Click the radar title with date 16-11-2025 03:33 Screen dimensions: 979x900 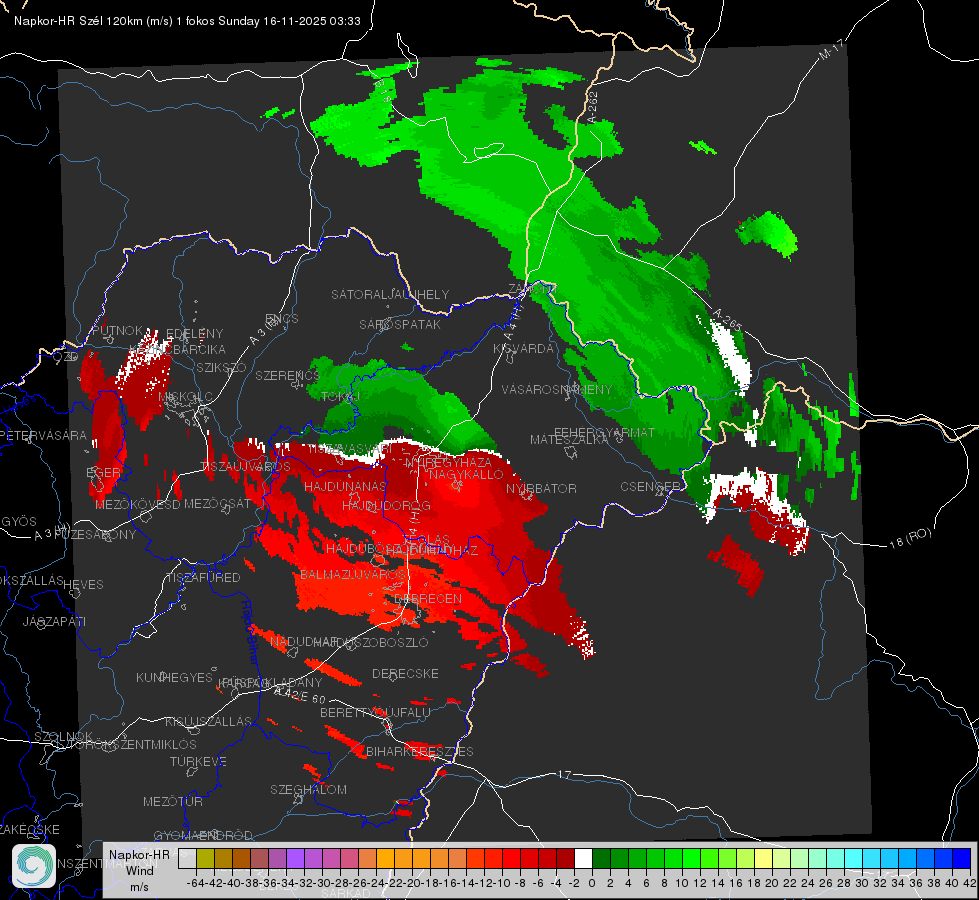[187, 21]
